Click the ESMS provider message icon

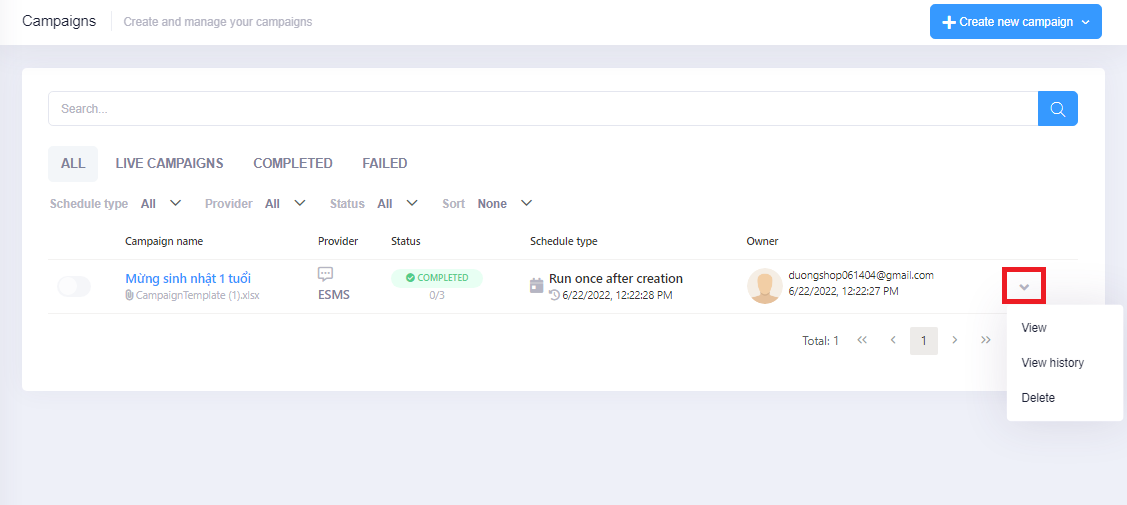point(325,274)
